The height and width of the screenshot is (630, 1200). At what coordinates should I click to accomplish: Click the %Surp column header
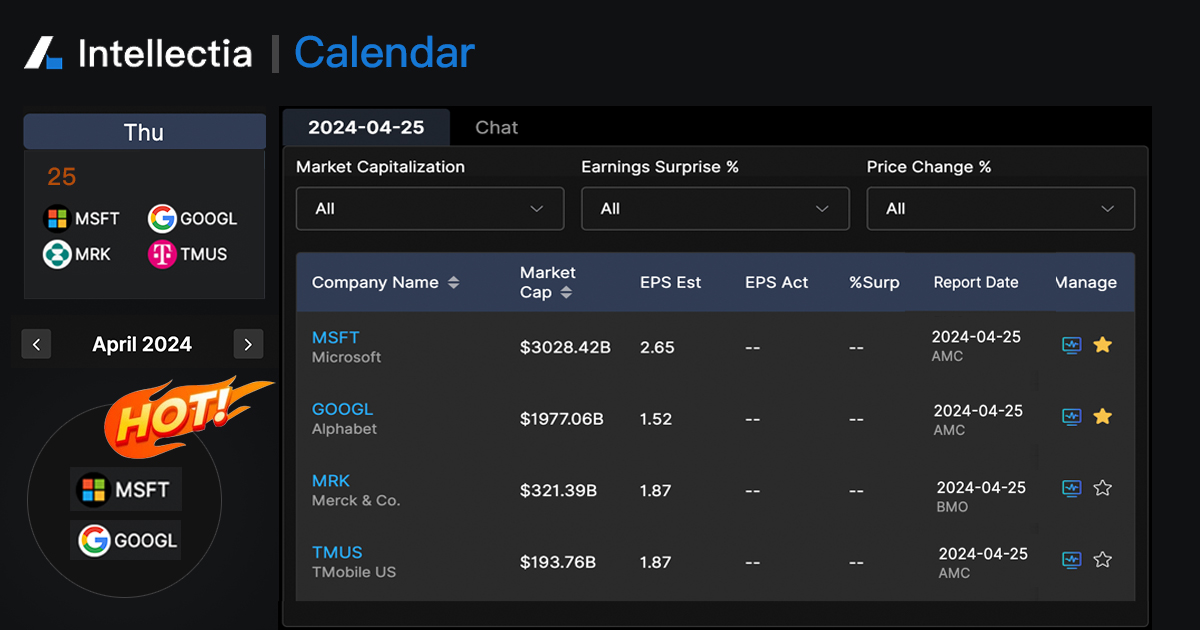click(874, 283)
